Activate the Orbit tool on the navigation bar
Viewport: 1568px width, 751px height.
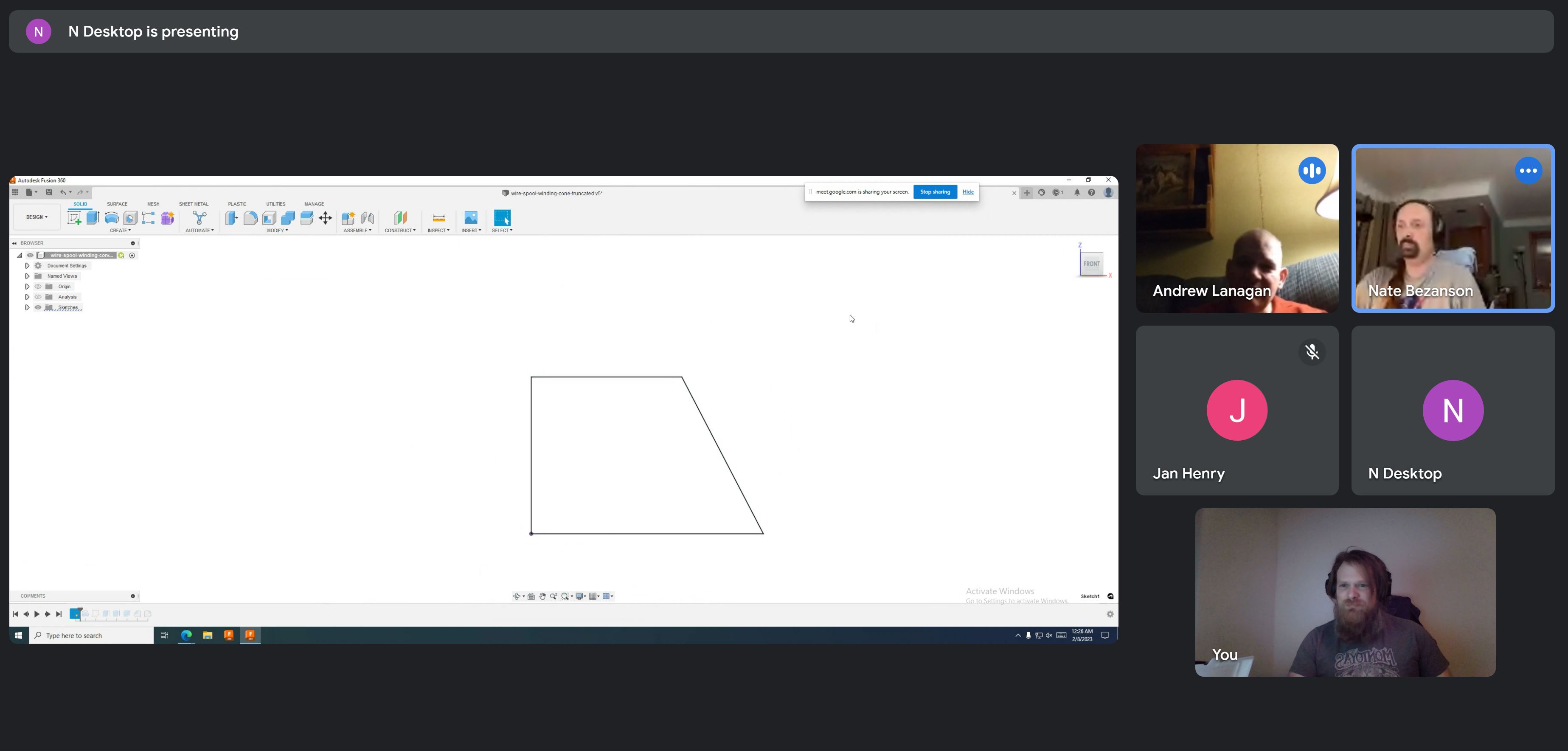pyautogui.click(x=516, y=596)
